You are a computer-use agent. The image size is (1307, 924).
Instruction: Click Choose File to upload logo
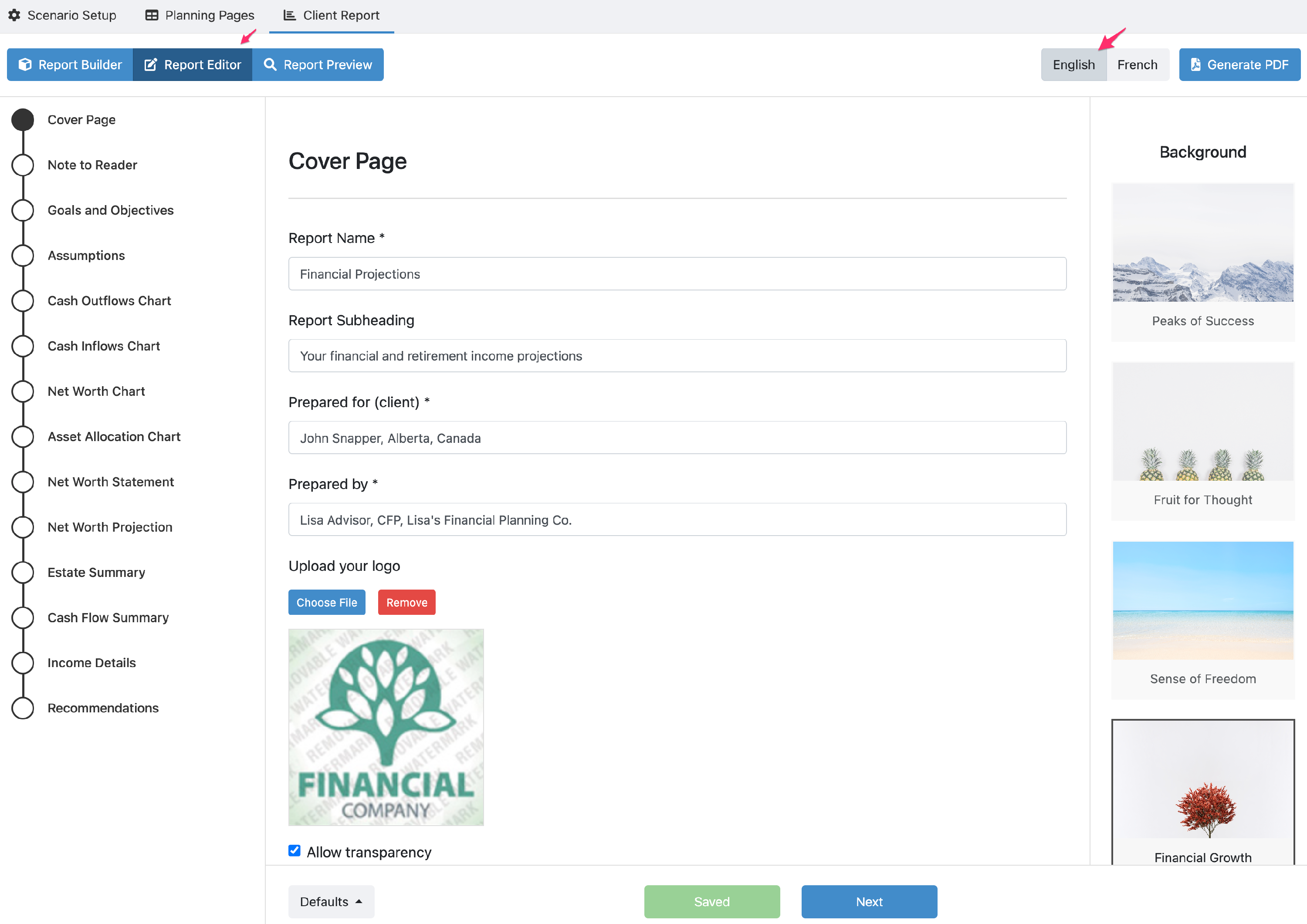pyautogui.click(x=326, y=602)
